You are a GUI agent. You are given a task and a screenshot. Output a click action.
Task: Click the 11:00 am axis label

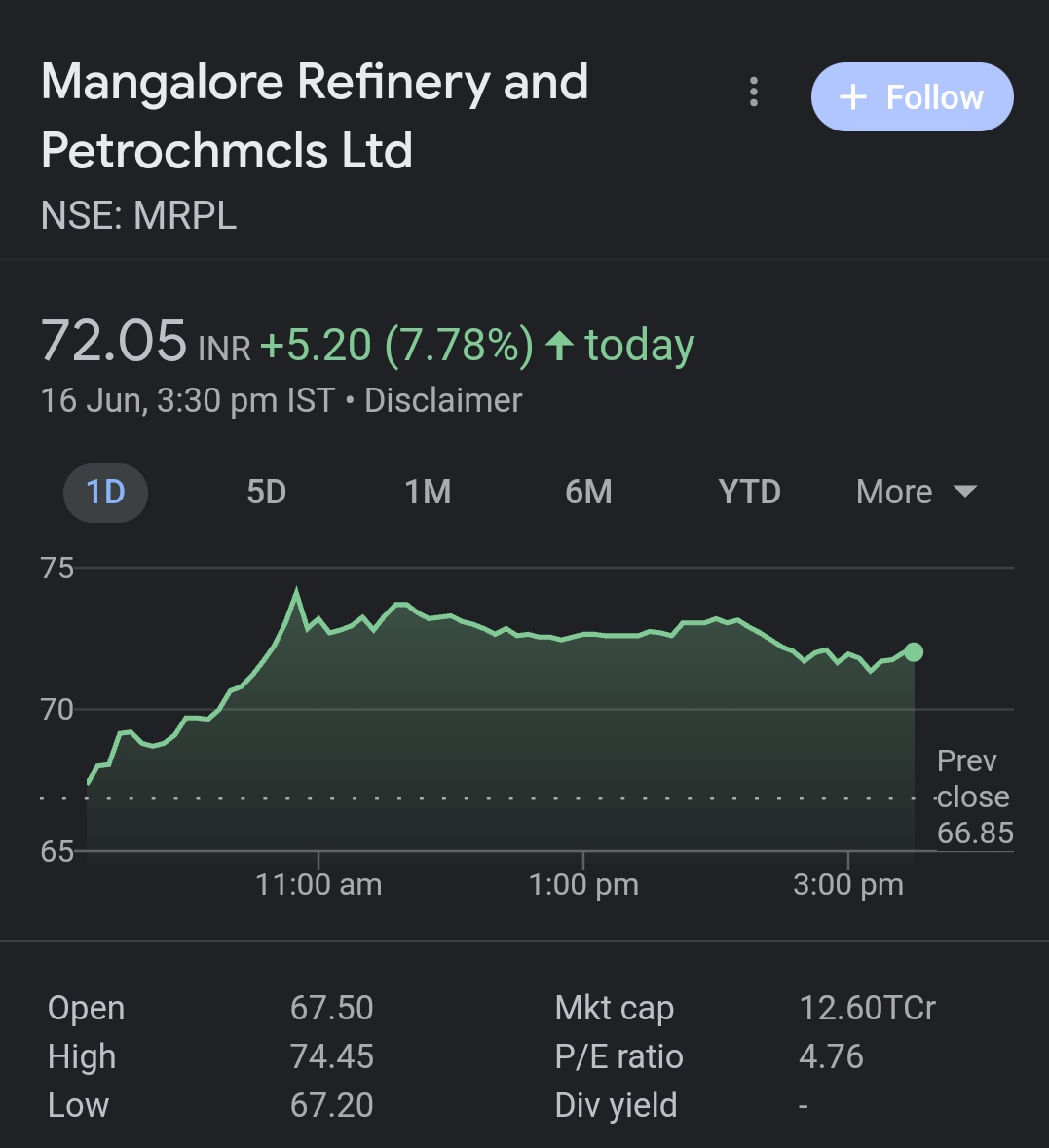pyautogui.click(x=318, y=885)
